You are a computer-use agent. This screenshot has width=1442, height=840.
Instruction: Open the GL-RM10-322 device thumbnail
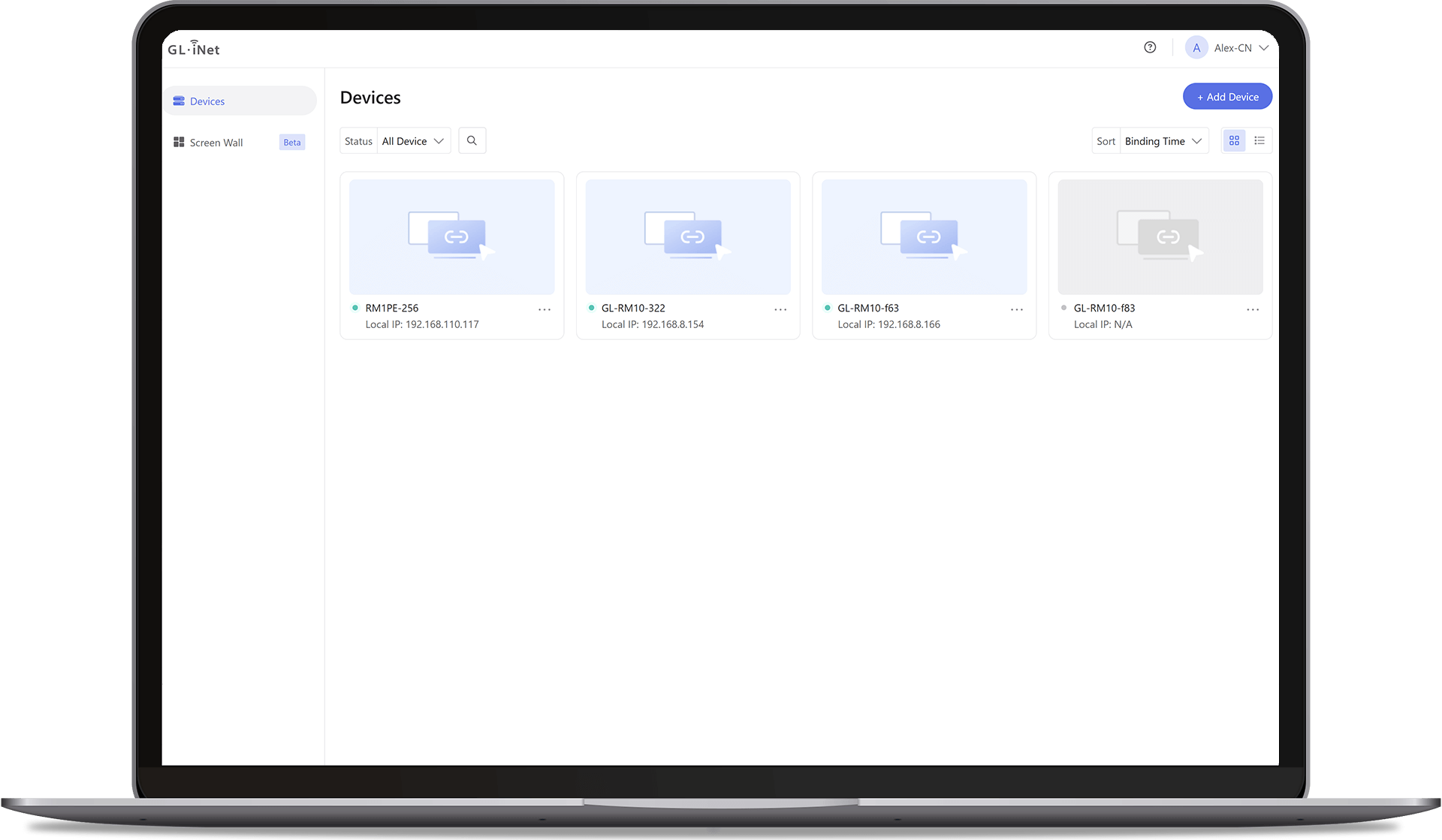pyautogui.click(x=688, y=236)
